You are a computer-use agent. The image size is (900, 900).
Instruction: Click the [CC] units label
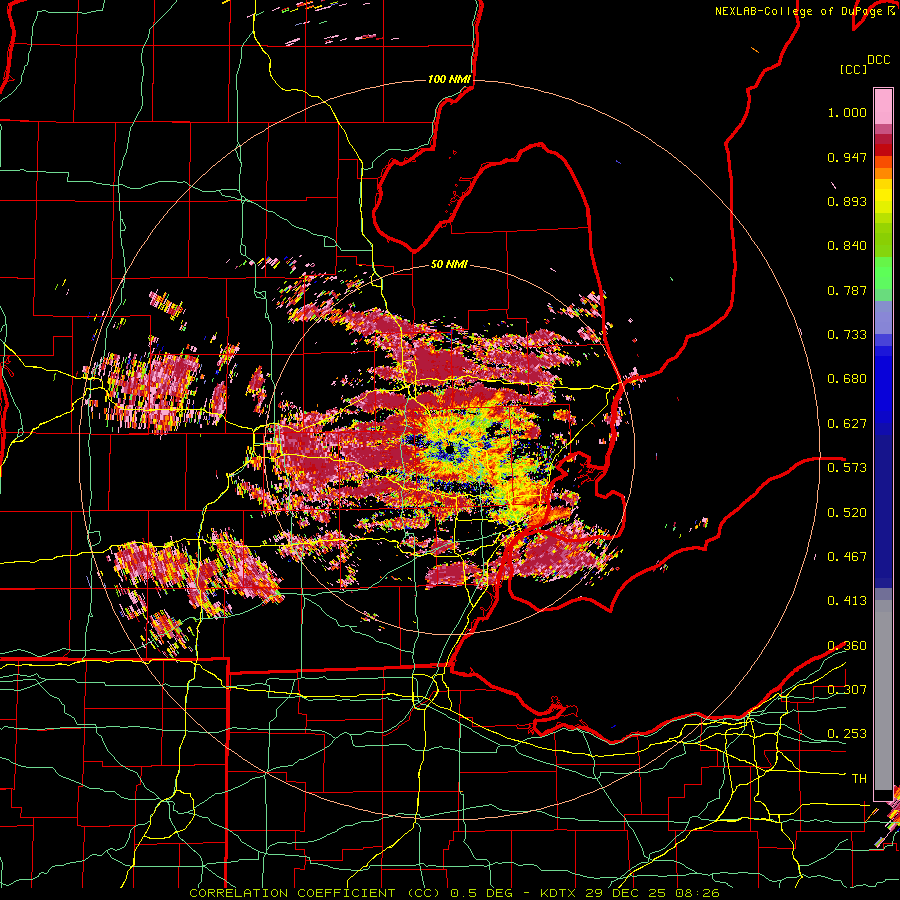click(853, 69)
